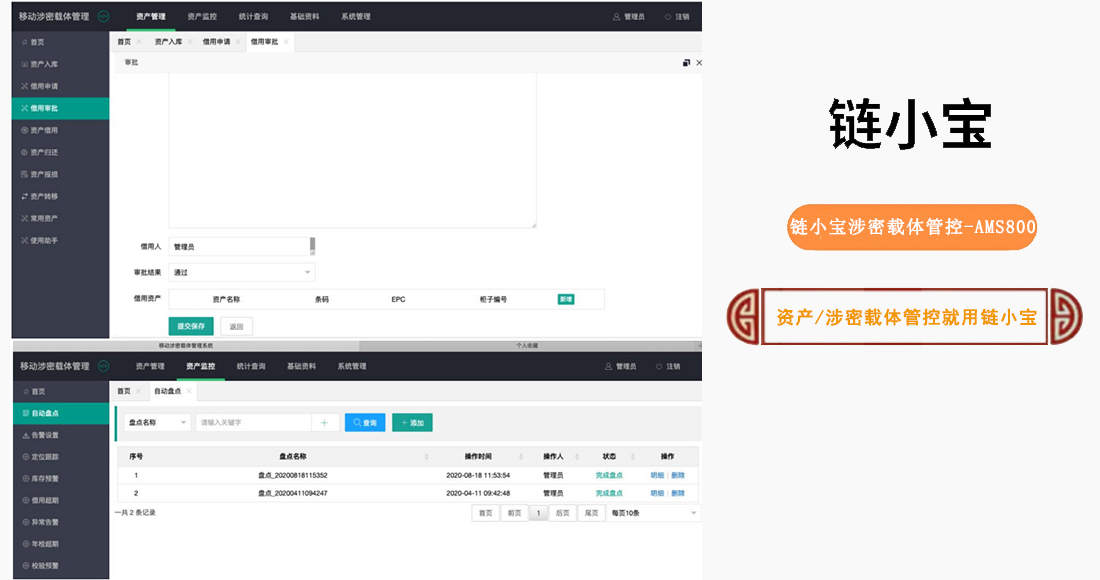
Task: Open 资产入库 icon in the sidebar
Action: coord(25,64)
